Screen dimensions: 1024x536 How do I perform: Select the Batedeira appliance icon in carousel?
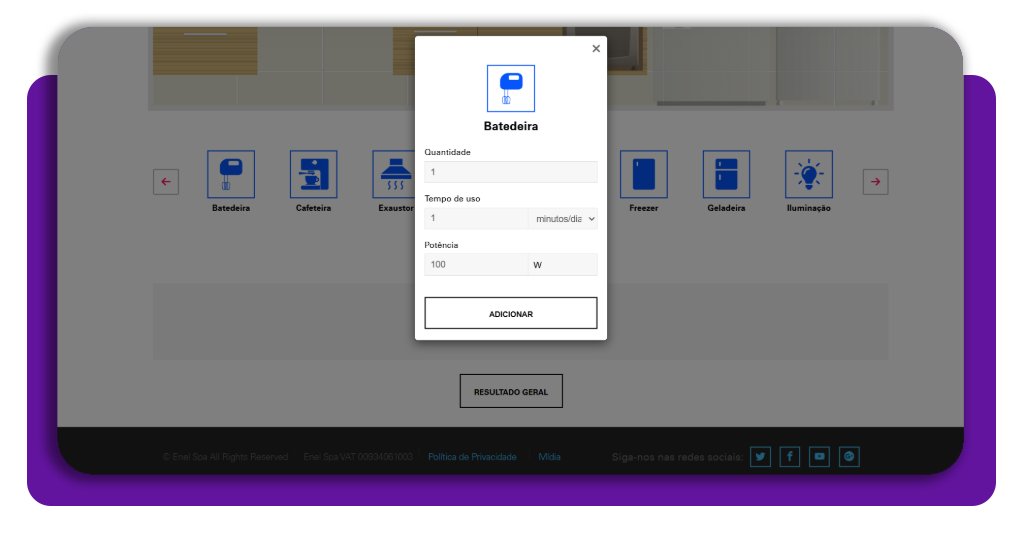click(231, 174)
